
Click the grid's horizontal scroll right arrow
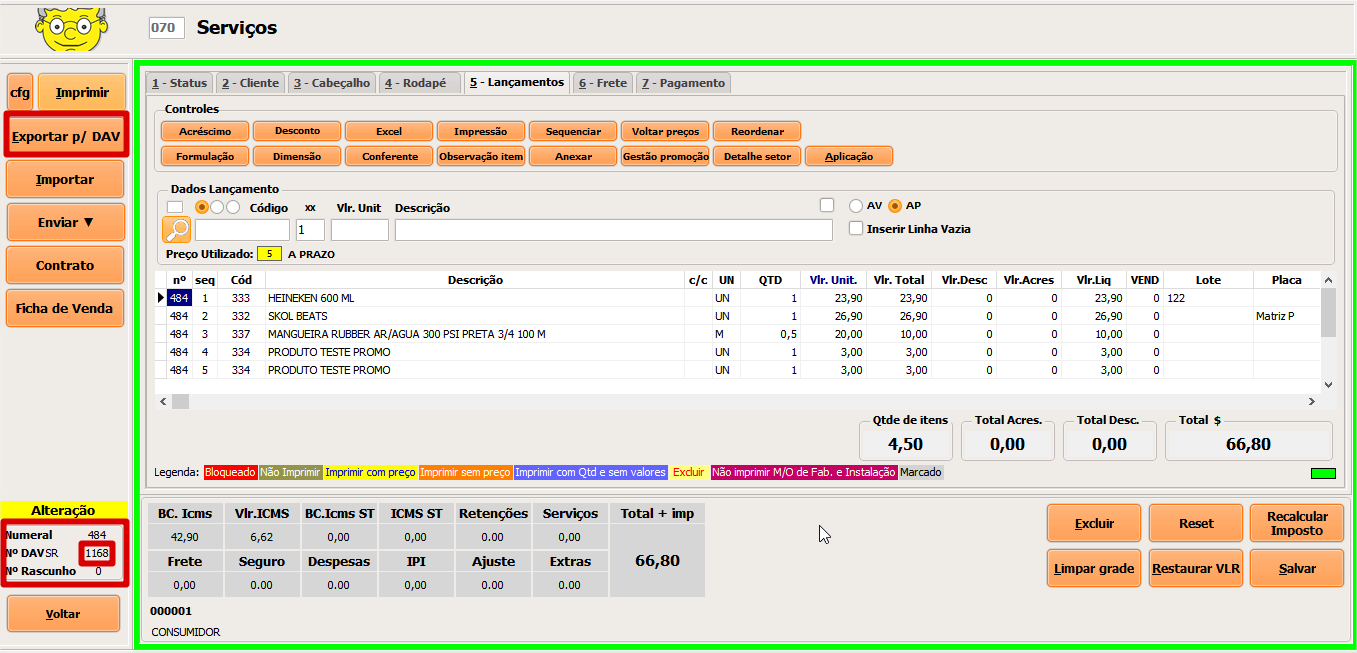point(1312,401)
